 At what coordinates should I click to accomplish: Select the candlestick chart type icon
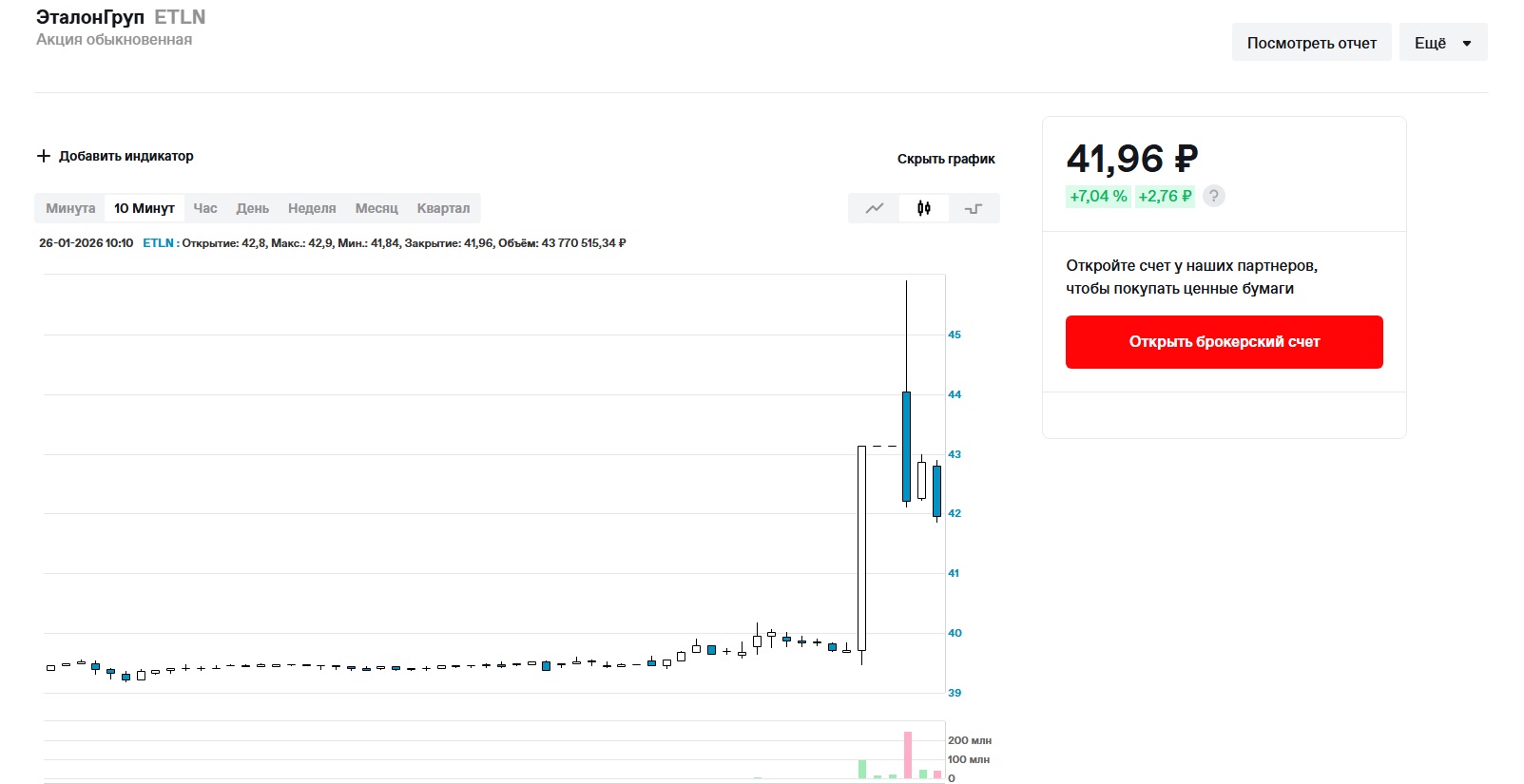pos(923,208)
